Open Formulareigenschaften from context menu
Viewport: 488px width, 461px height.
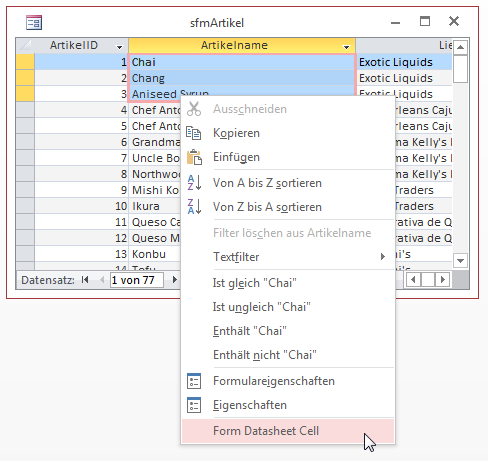click(288, 381)
